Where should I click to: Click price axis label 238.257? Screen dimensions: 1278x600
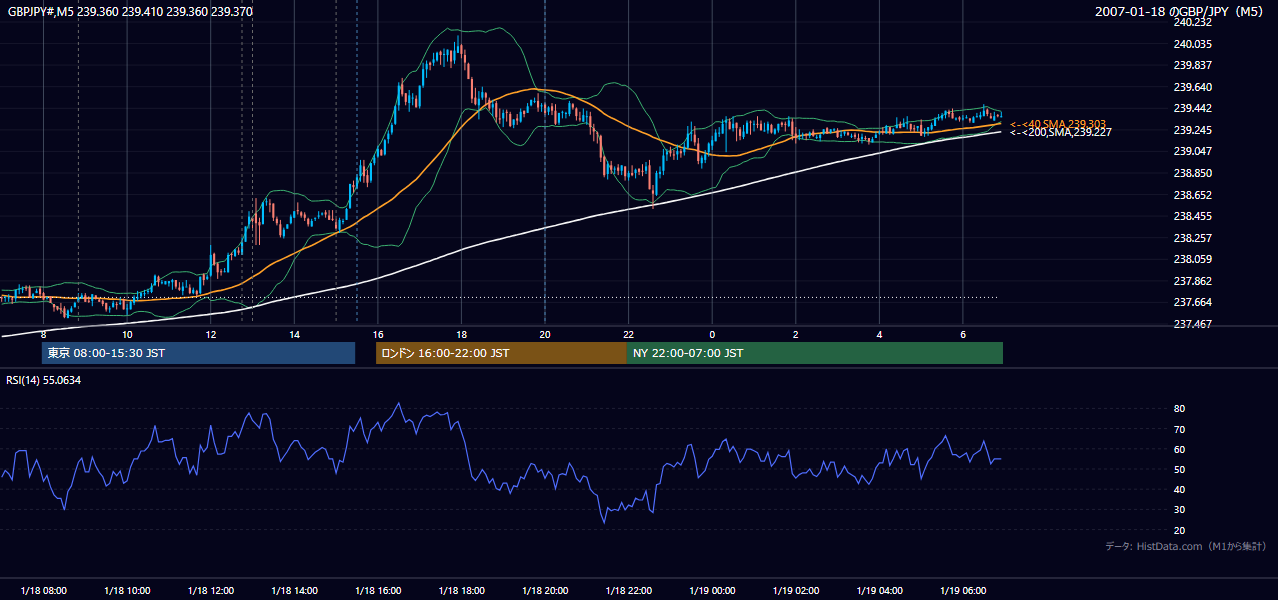[1193, 238]
